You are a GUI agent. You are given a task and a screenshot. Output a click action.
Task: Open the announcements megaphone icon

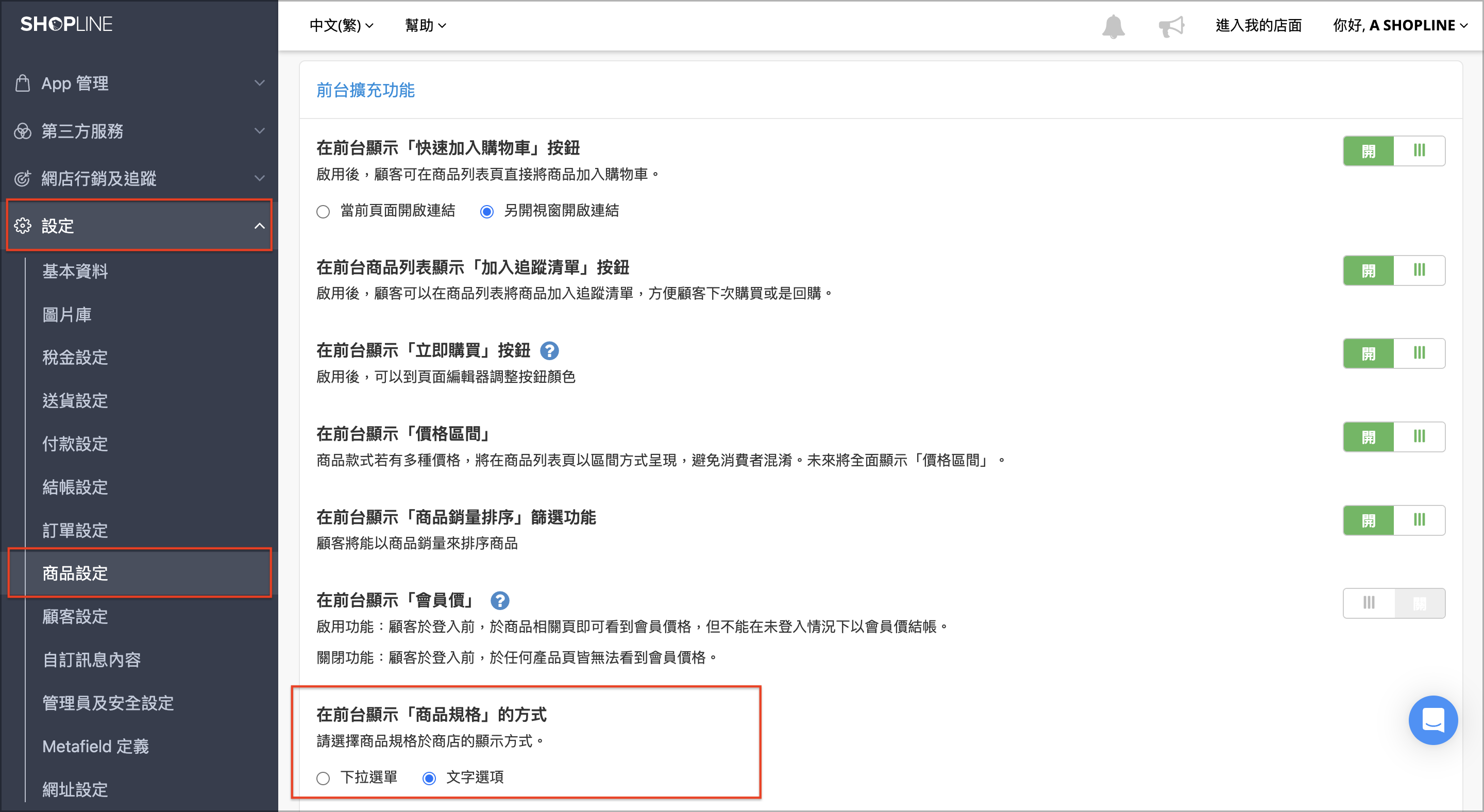(1171, 26)
